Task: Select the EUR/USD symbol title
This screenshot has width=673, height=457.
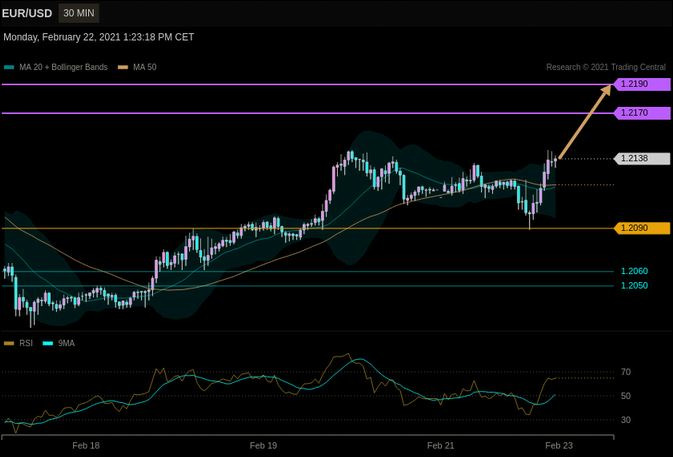Action: [27, 13]
